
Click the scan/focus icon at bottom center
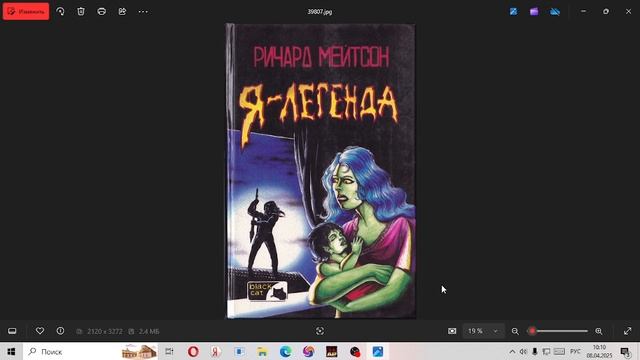coord(320,331)
